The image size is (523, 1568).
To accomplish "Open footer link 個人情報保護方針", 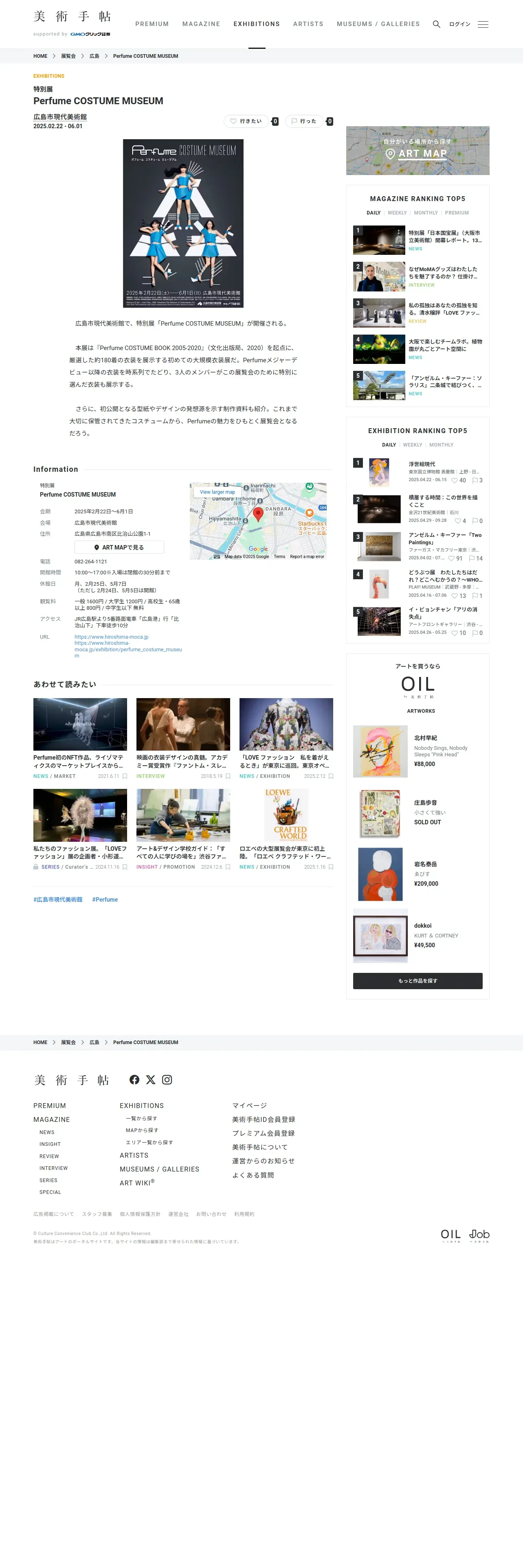I will pyautogui.click(x=140, y=1214).
